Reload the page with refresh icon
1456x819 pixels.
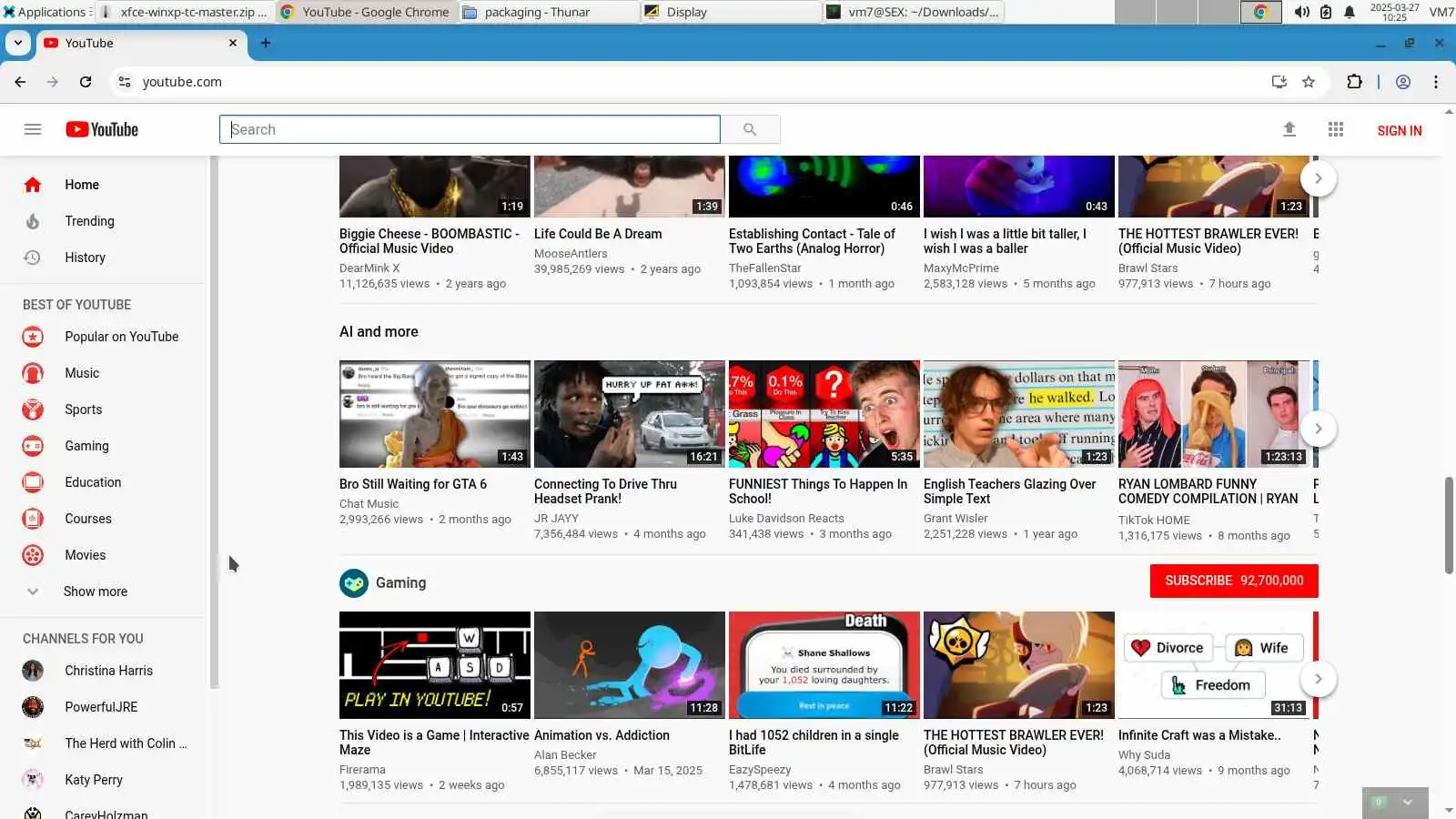(x=86, y=82)
